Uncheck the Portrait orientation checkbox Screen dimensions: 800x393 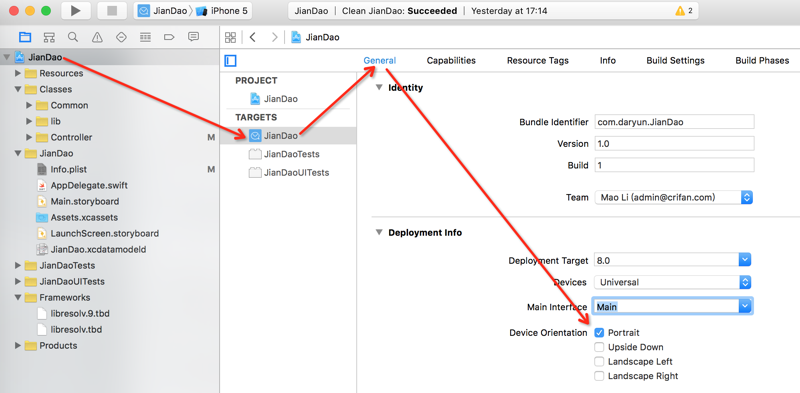click(599, 333)
